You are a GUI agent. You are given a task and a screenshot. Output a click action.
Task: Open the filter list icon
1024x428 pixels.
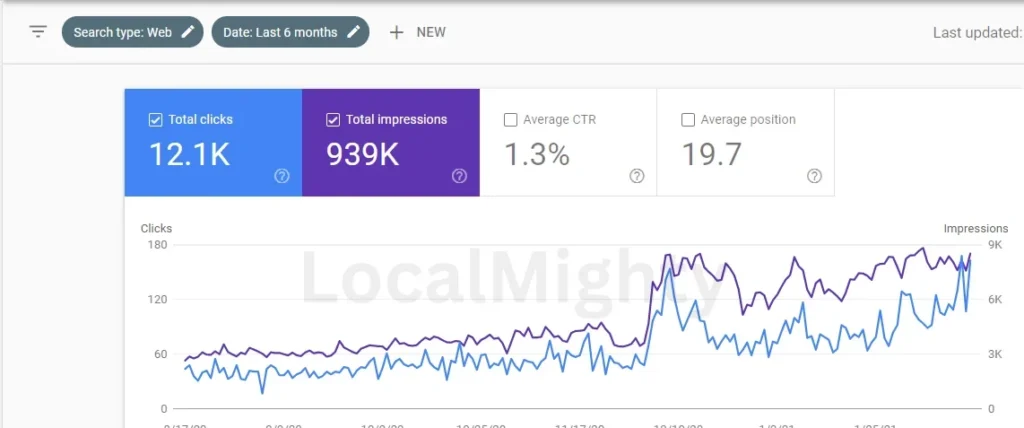pyautogui.click(x=39, y=32)
